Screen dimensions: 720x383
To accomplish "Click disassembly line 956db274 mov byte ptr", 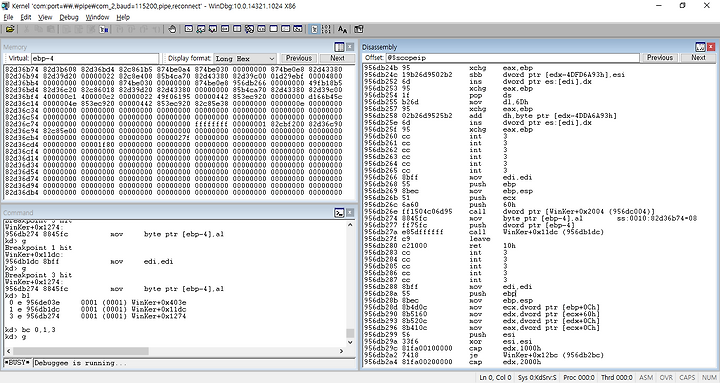I will tap(530, 218).
